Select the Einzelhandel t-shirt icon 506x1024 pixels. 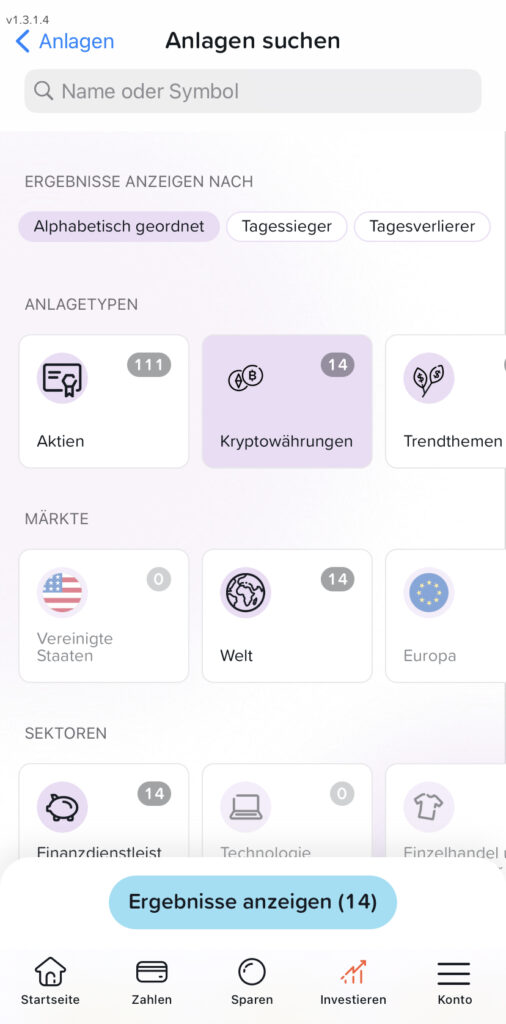(429, 807)
